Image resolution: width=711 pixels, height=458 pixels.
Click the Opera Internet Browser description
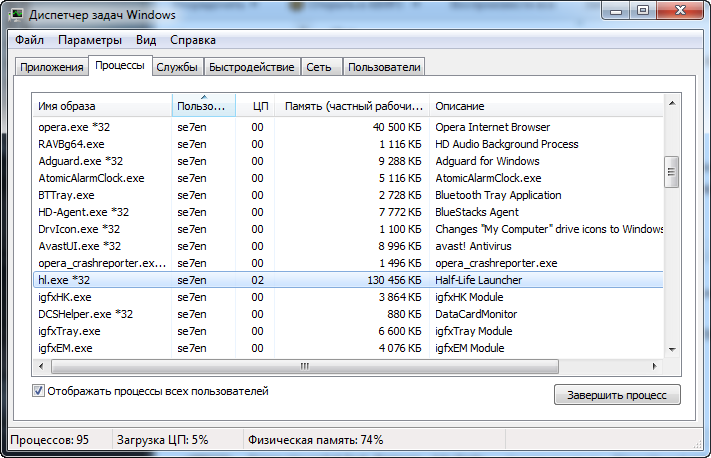click(492, 127)
